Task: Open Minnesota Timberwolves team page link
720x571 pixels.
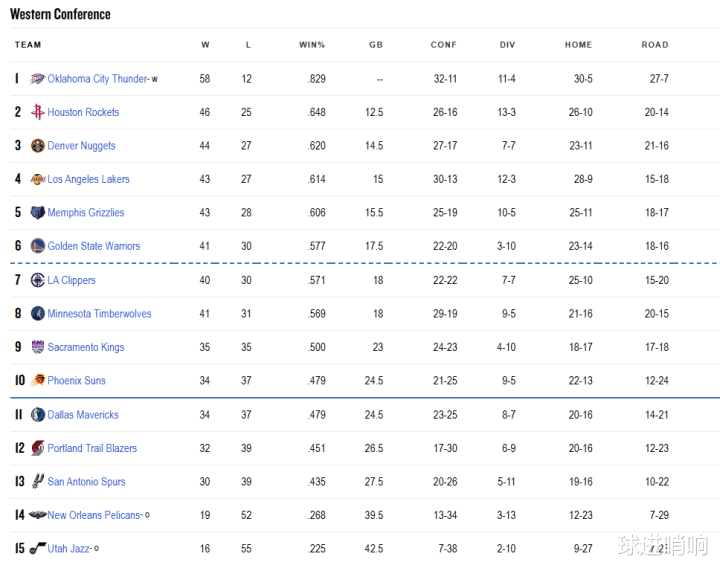Action: (99, 313)
